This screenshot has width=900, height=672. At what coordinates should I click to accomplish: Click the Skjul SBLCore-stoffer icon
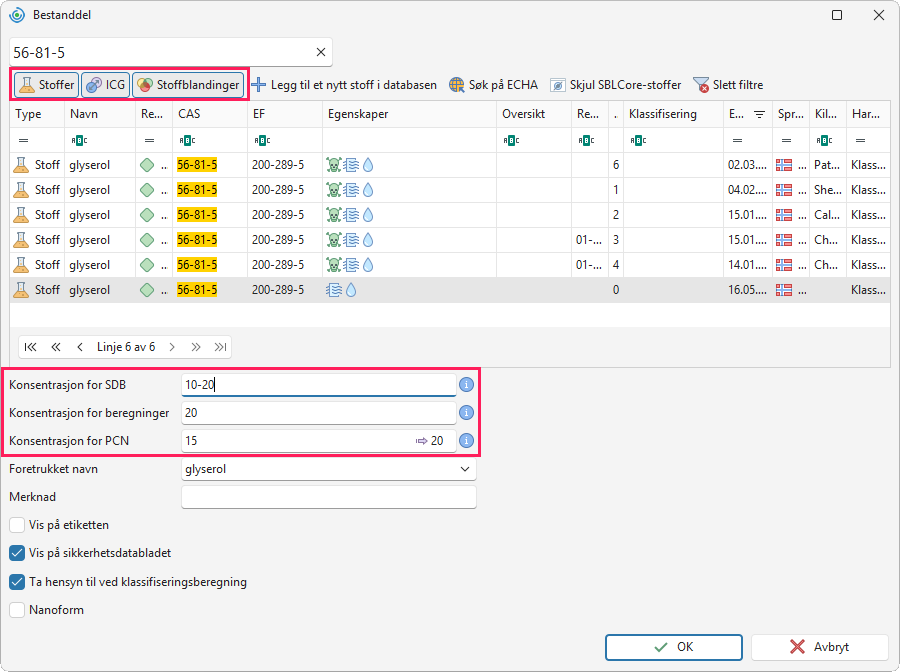(557, 85)
